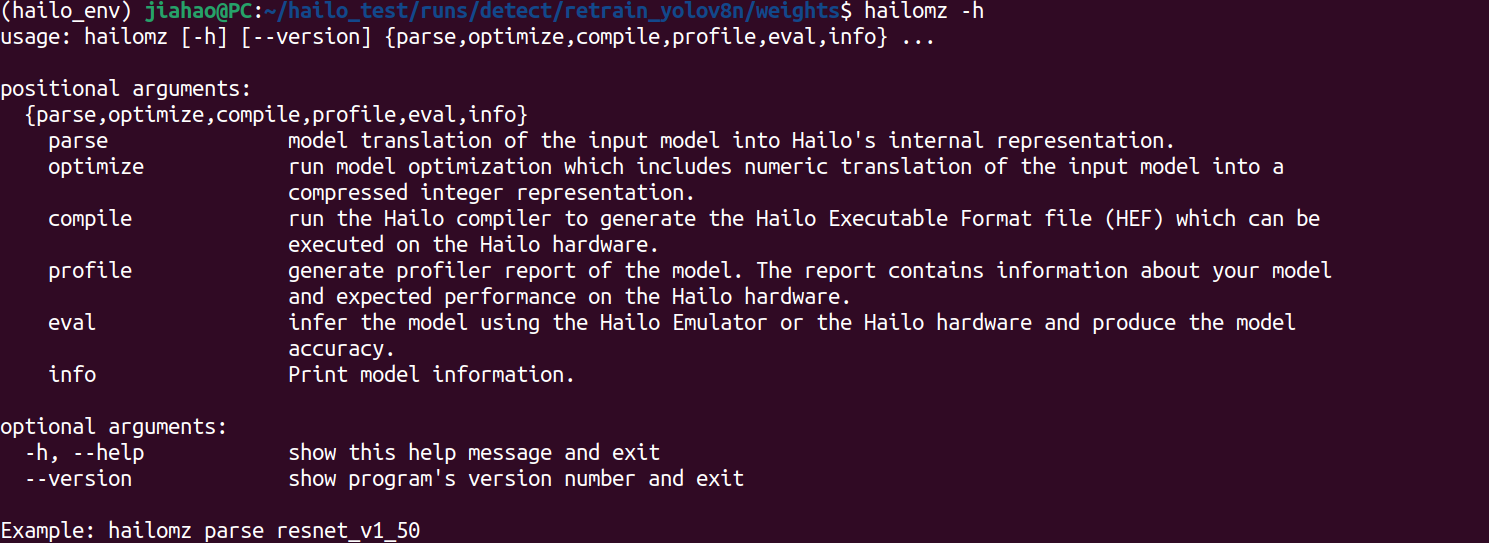Click the "positional arguments:" heading

pyautogui.click(x=126, y=88)
